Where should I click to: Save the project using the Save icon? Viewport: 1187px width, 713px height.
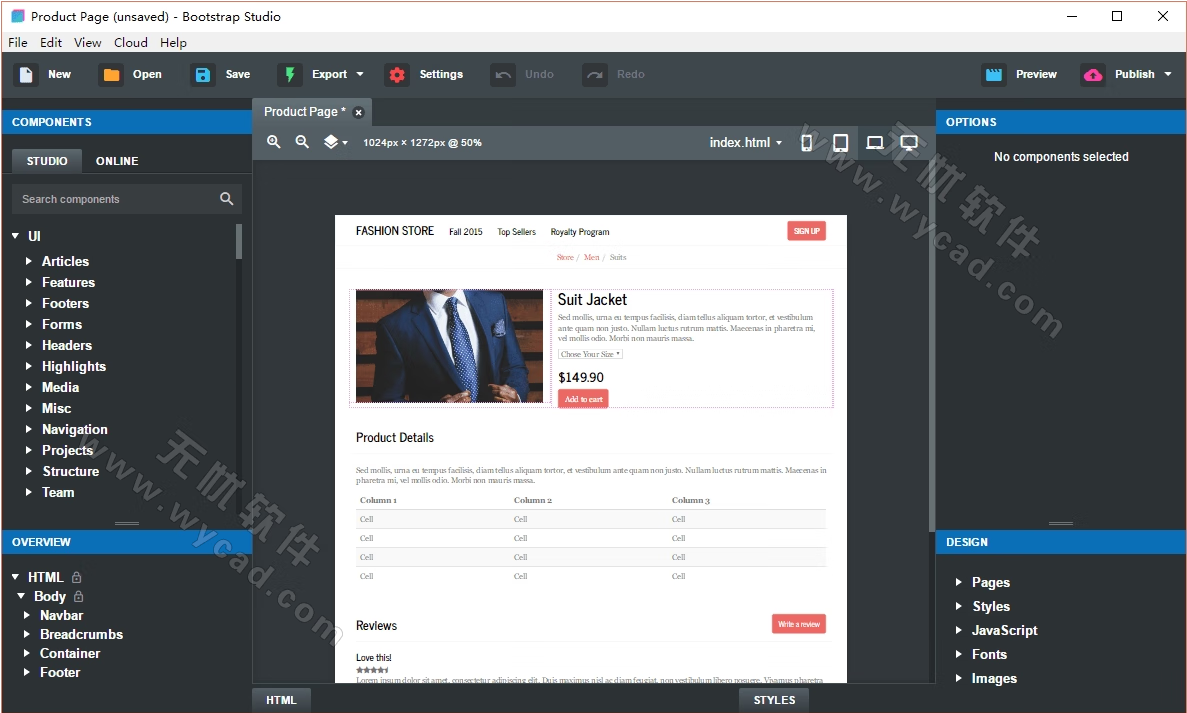(x=203, y=74)
